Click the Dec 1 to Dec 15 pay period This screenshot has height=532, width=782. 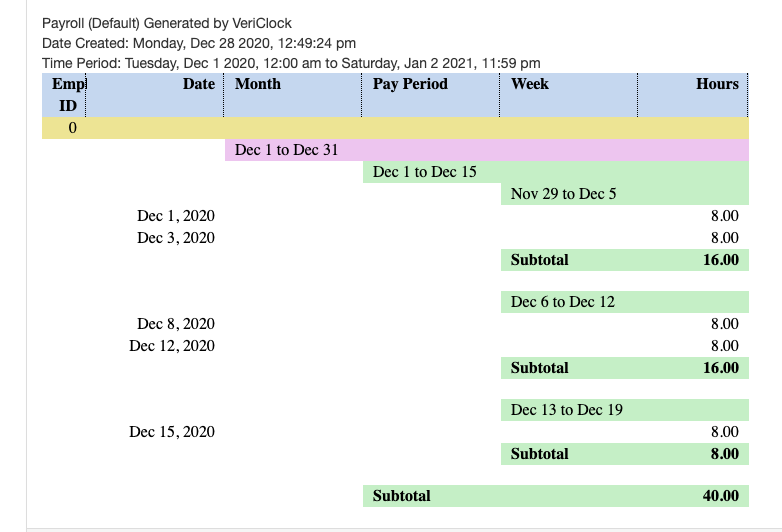click(424, 172)
